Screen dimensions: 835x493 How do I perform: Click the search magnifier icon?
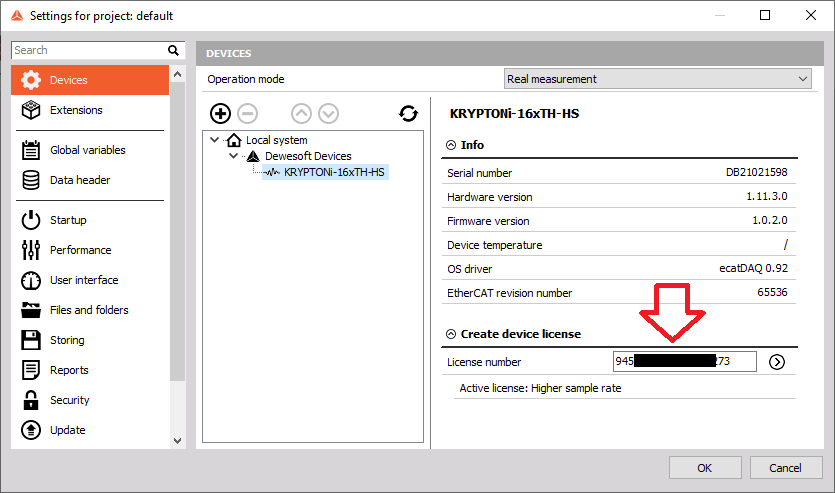tap(173, 50)
